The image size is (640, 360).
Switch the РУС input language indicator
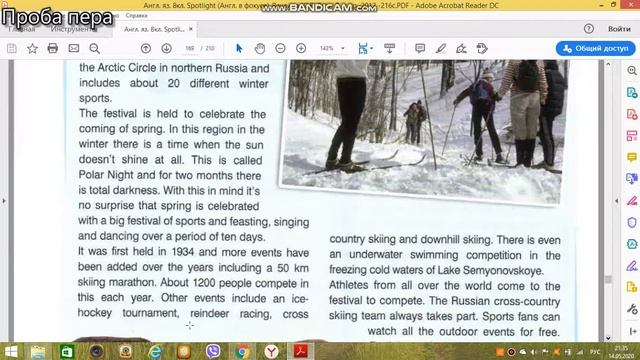595,352
